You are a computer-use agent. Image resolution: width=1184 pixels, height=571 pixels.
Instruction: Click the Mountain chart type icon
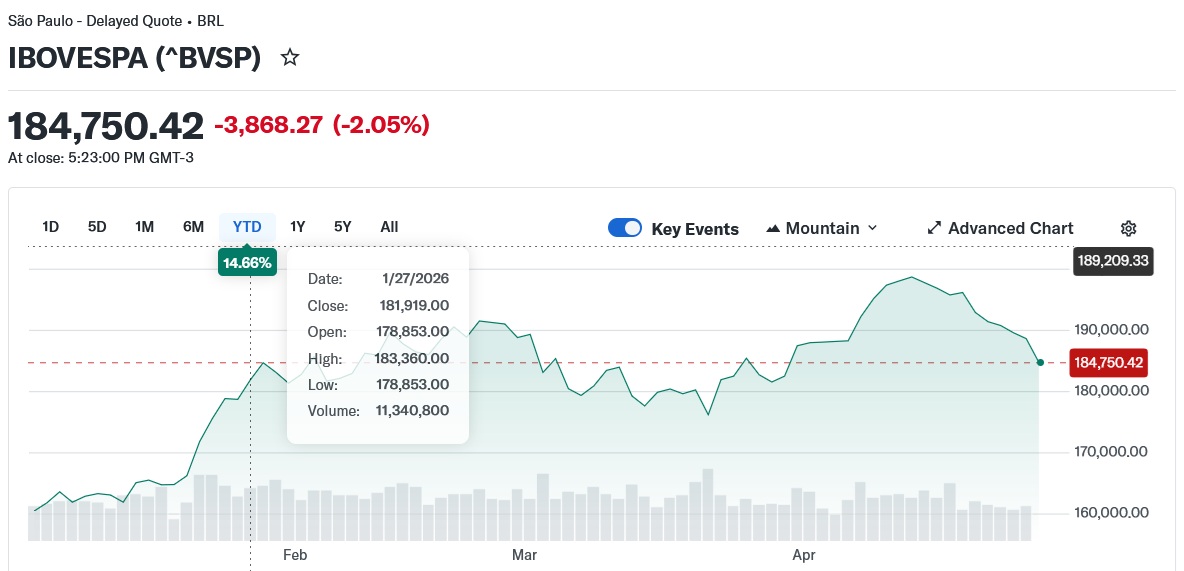click(x=772, y=228)
